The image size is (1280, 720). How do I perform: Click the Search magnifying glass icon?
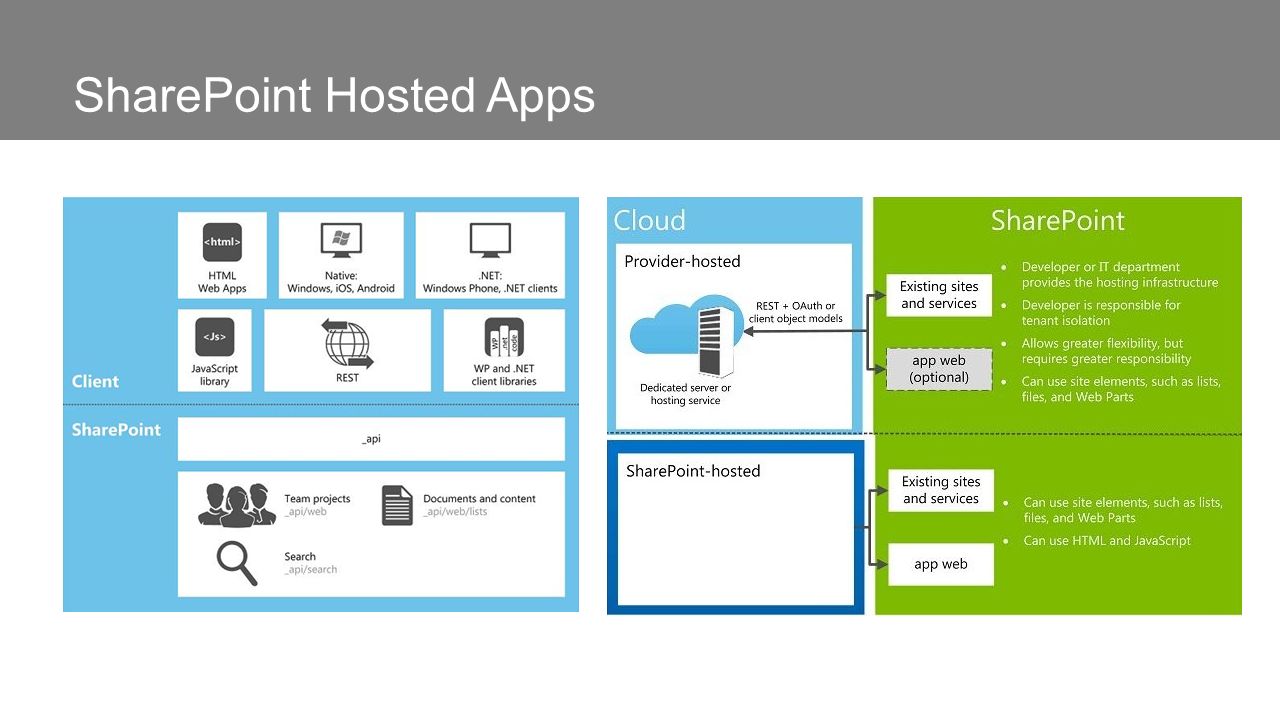[x=238, y=563]
